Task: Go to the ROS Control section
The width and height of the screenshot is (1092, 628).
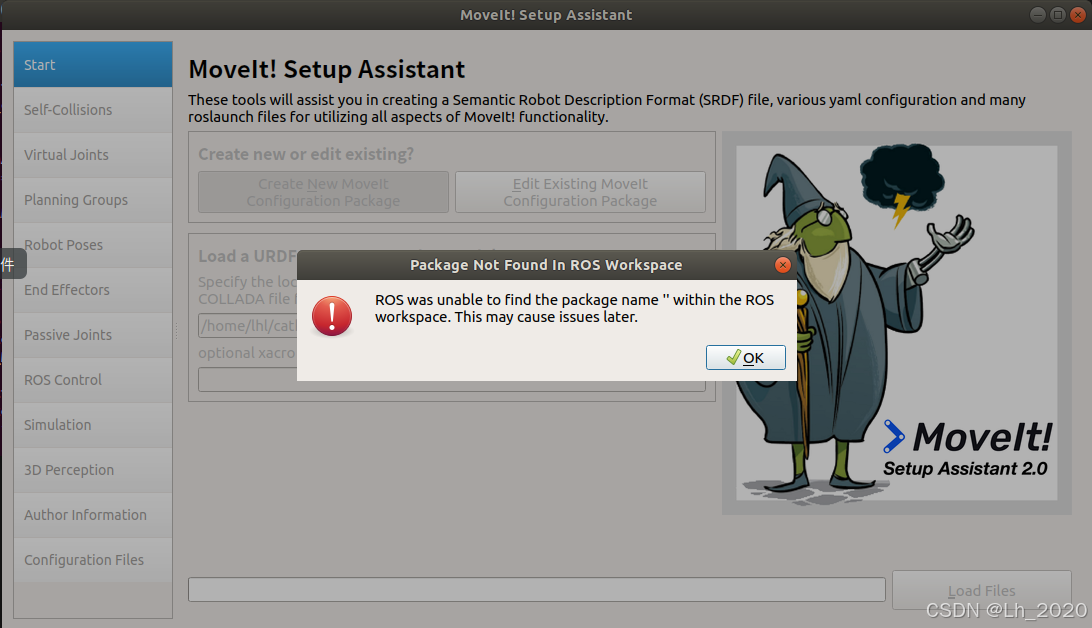Action: point(93,380)
